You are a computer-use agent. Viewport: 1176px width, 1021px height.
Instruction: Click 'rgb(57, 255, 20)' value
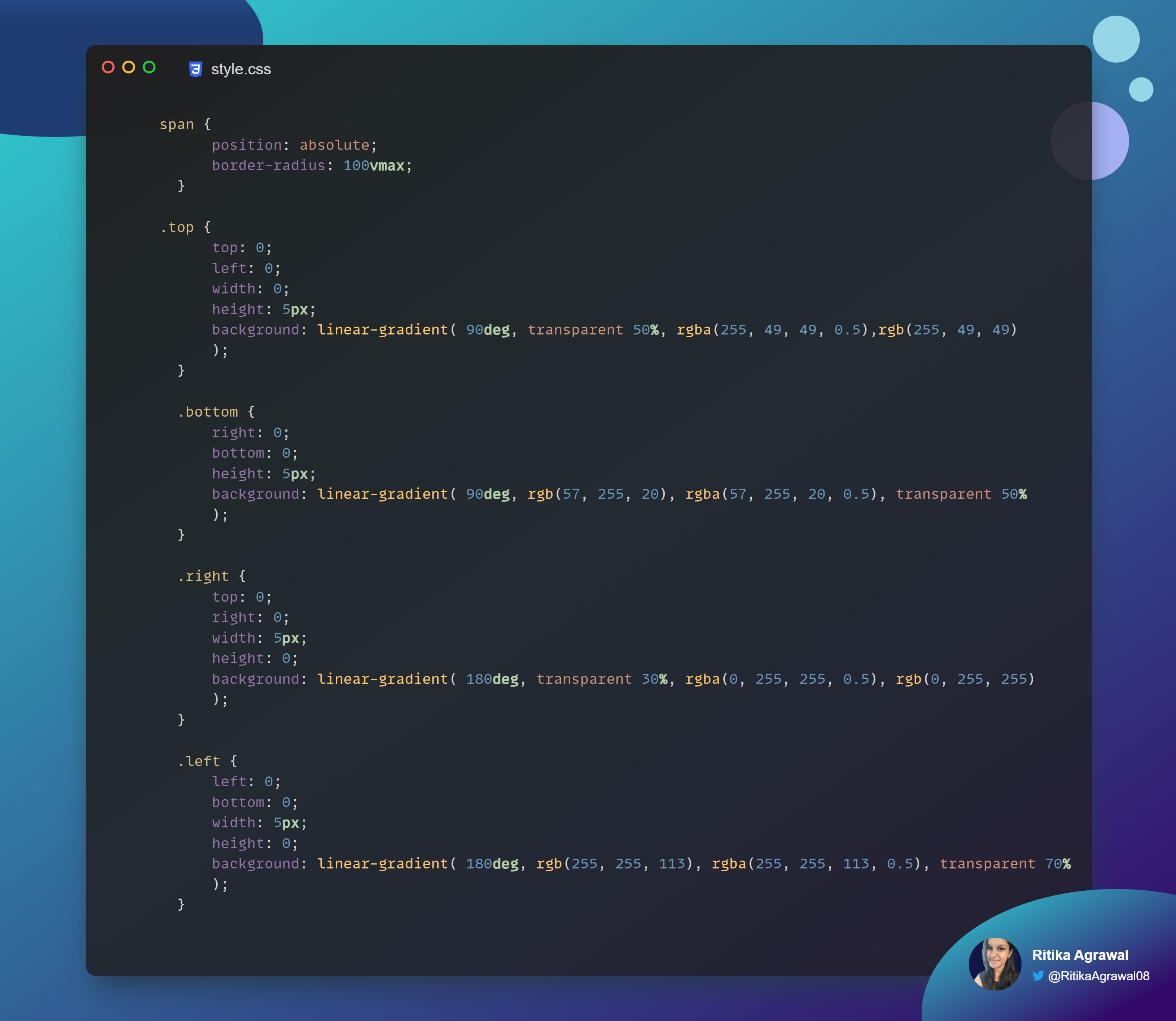coord(598,494)
